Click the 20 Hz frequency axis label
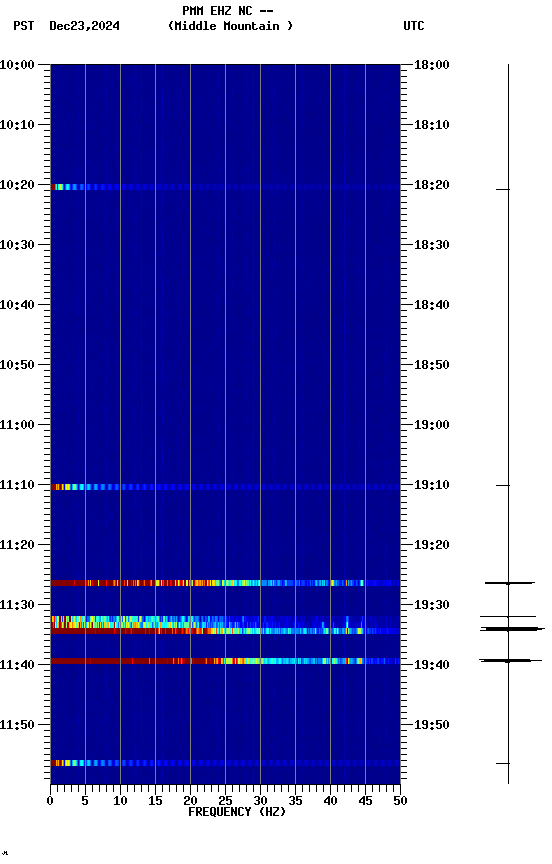Viewport: 552px width, 864px height. click(190, 801)
